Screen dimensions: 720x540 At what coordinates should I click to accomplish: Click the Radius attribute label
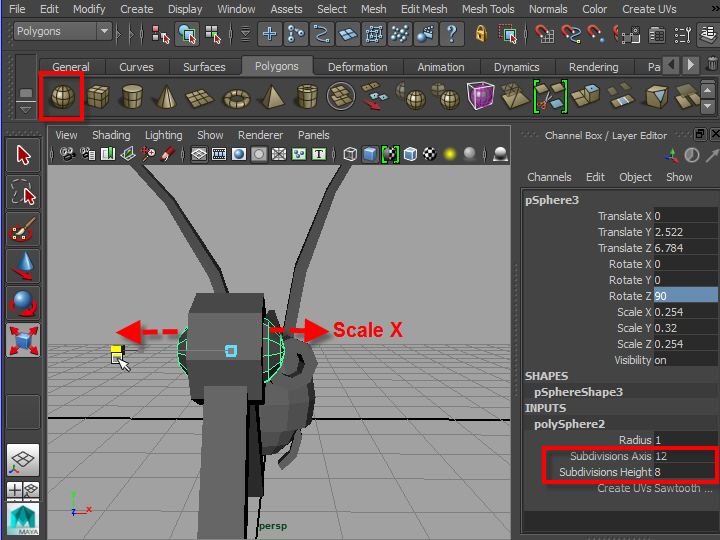click(x=635, y=440)
